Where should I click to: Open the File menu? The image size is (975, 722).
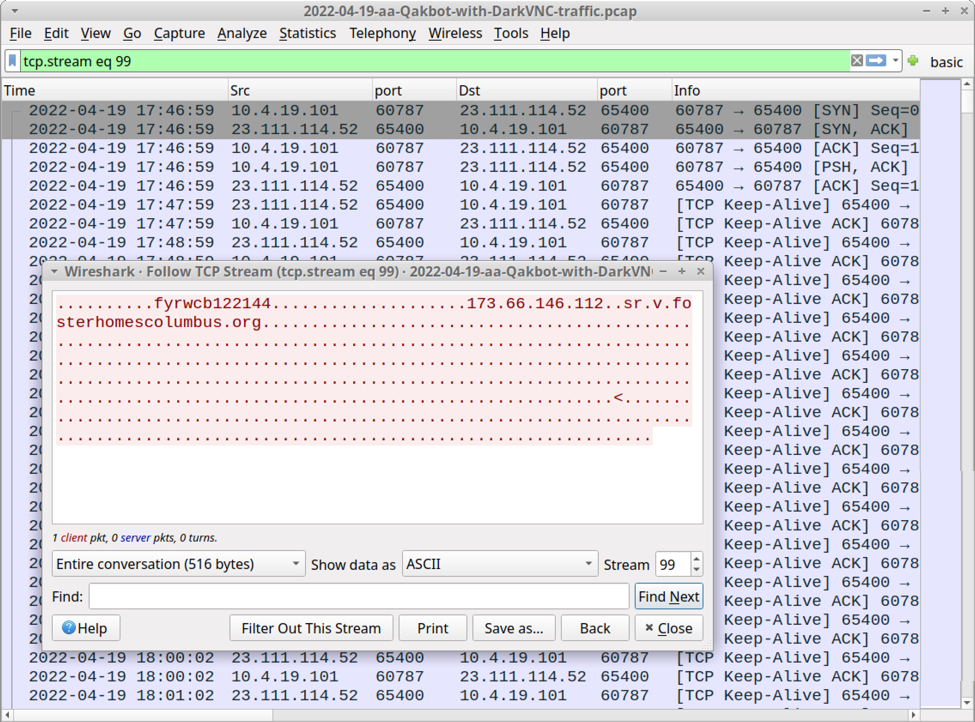21,33
